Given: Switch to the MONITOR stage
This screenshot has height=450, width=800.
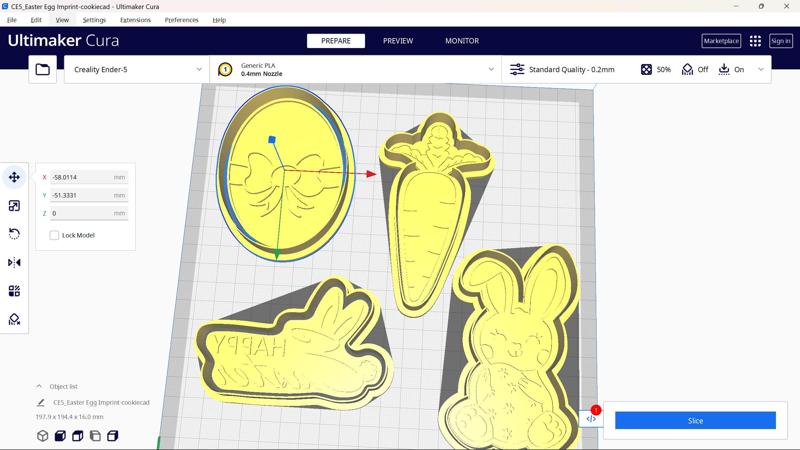Looking at the screenshot, I should click(x=462, y=41).
